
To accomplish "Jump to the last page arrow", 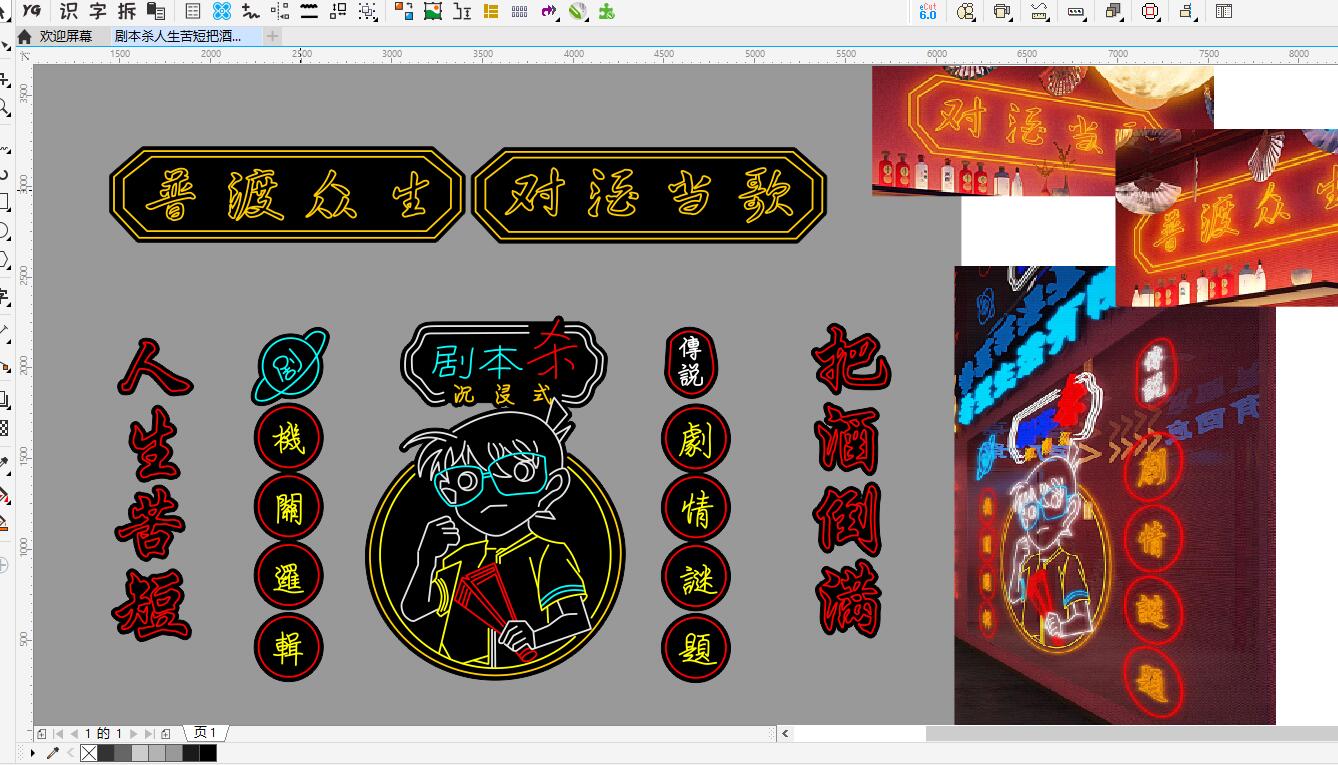I will coord(148,733).
